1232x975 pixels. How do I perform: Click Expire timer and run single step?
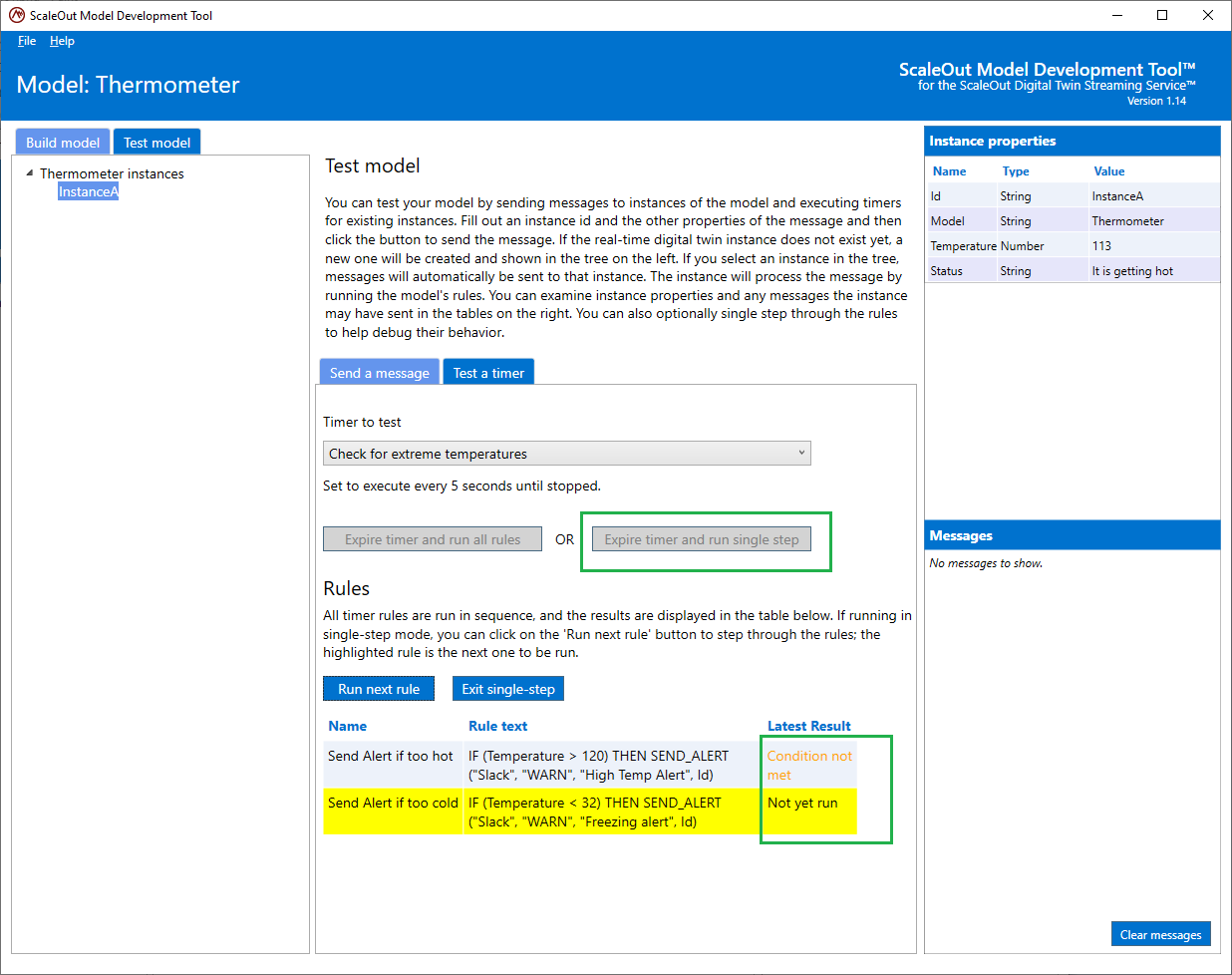coord(702,539)
